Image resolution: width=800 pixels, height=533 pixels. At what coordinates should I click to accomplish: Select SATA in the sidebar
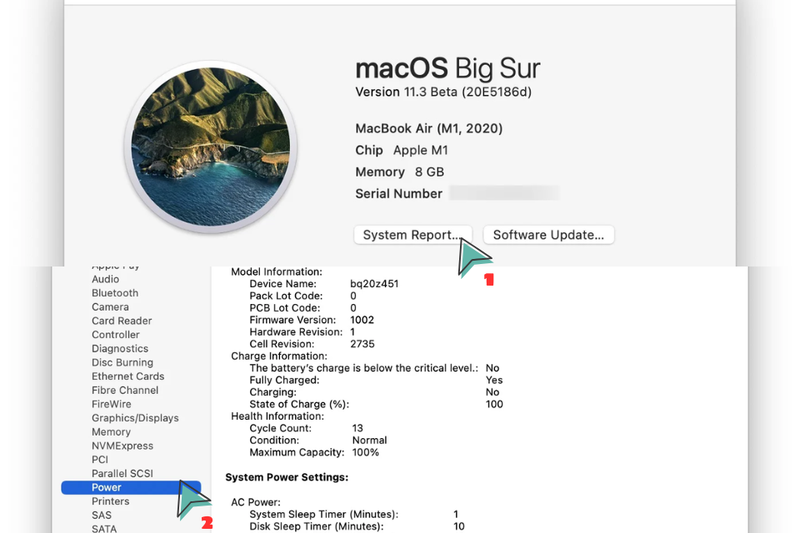(x=104, y=528)
